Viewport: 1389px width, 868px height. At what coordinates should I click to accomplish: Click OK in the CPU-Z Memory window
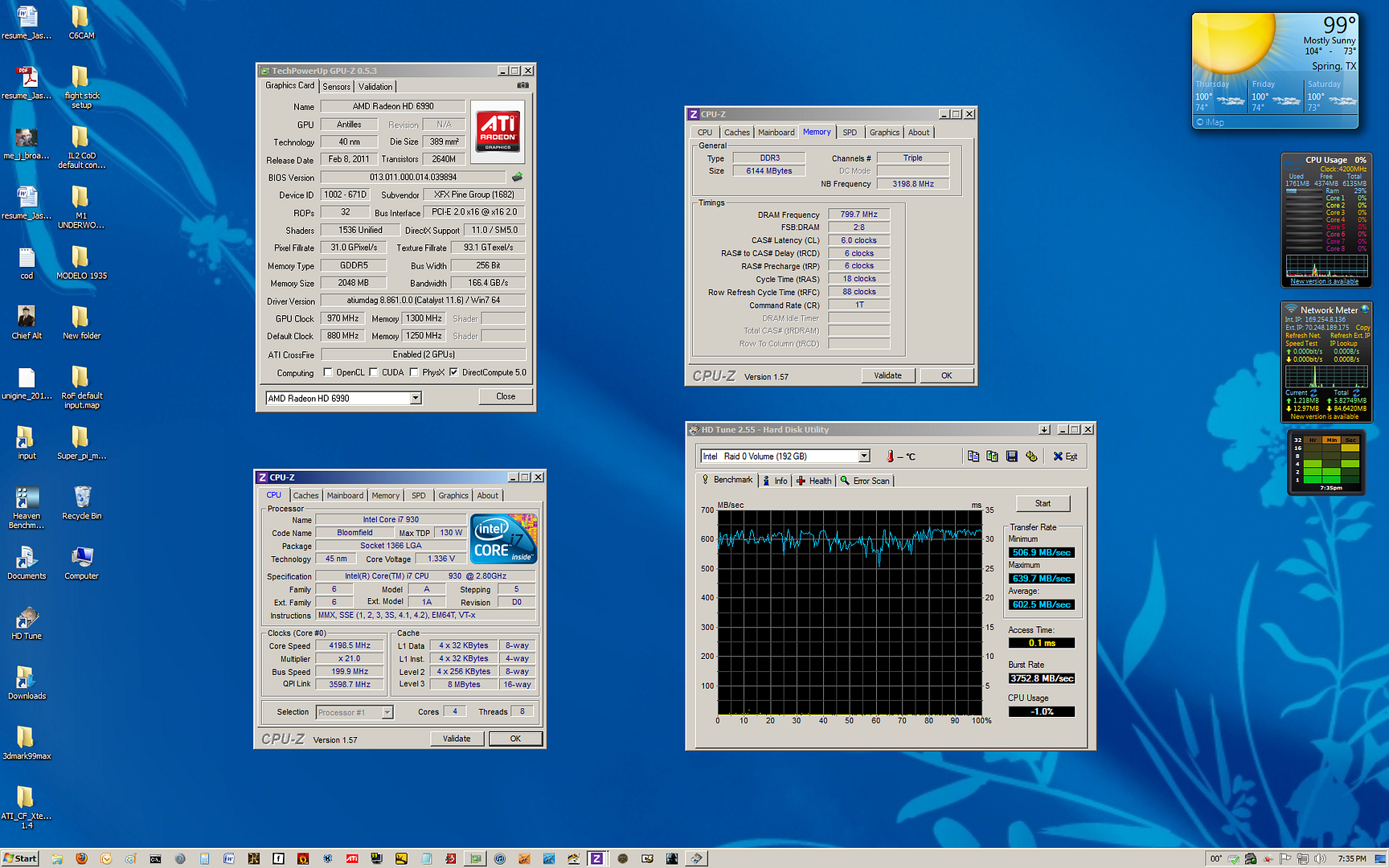pos(946,375)
